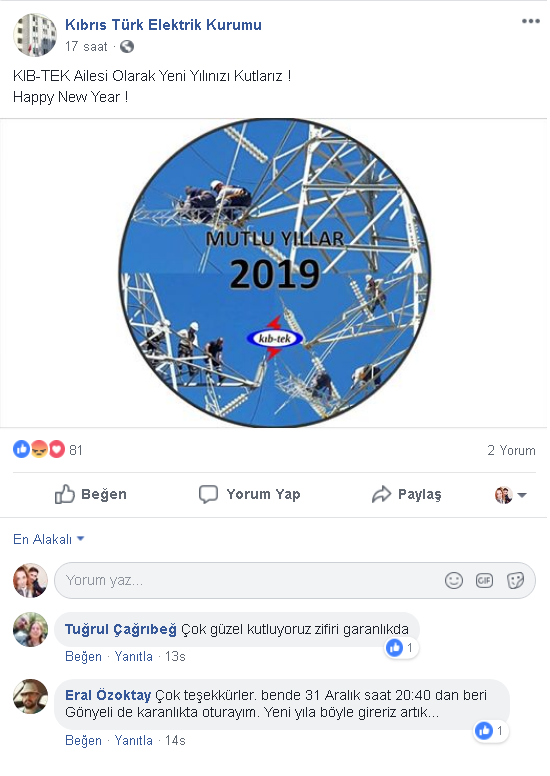Open Kıbrıs Türk Elektrik Kurumu page link
This screenshot has width=550, height=776.
point(163,25)
